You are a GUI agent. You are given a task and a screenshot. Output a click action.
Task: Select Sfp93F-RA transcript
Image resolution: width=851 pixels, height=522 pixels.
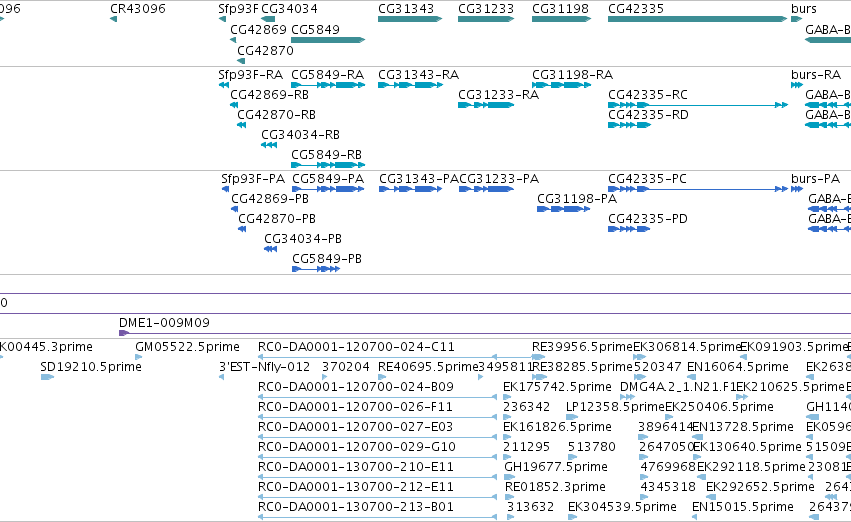click(x=224, y=85)
